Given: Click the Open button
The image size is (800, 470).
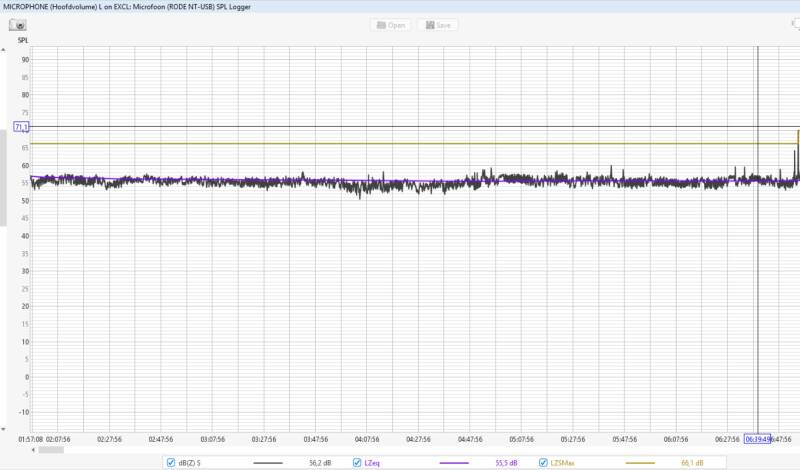Looking at the screenshot, I should pos(390,24).
